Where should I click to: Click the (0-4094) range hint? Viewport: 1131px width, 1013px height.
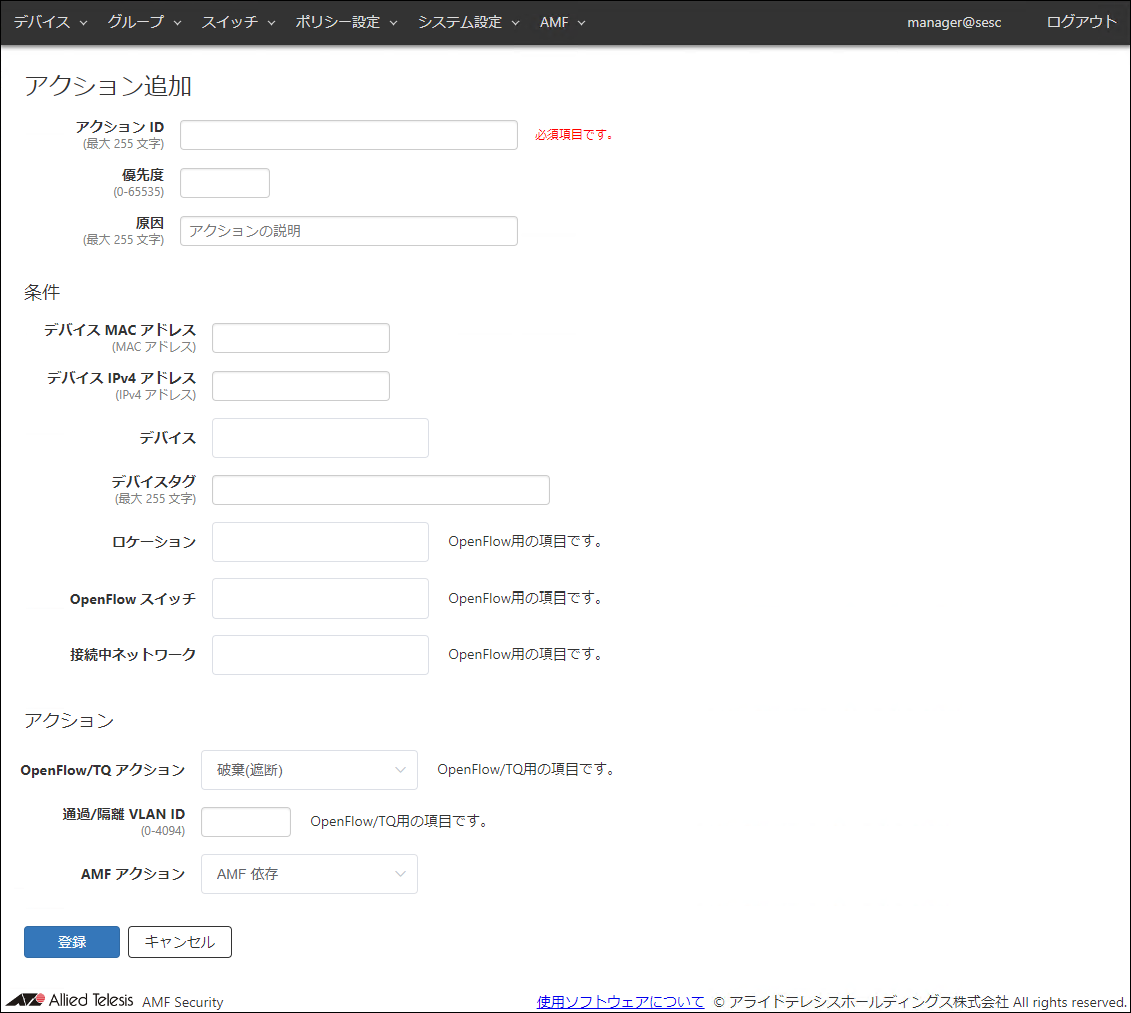tap(163, 831)
